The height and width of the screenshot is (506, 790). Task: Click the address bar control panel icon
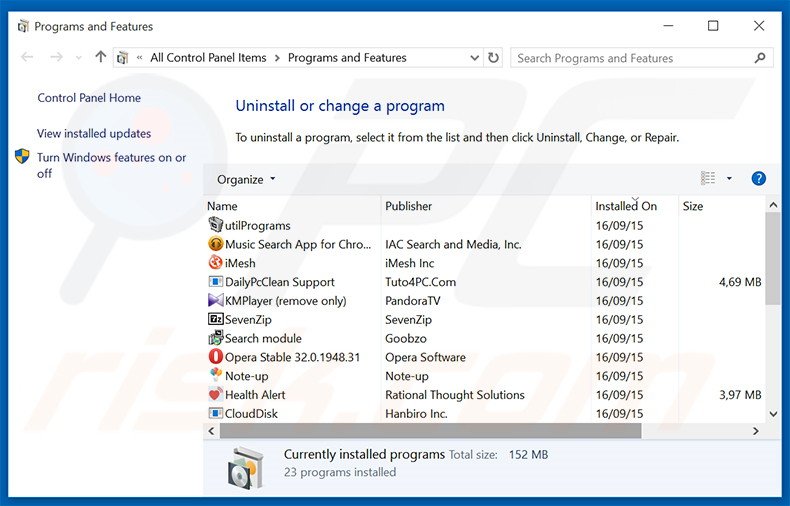(x=122, y=58)
